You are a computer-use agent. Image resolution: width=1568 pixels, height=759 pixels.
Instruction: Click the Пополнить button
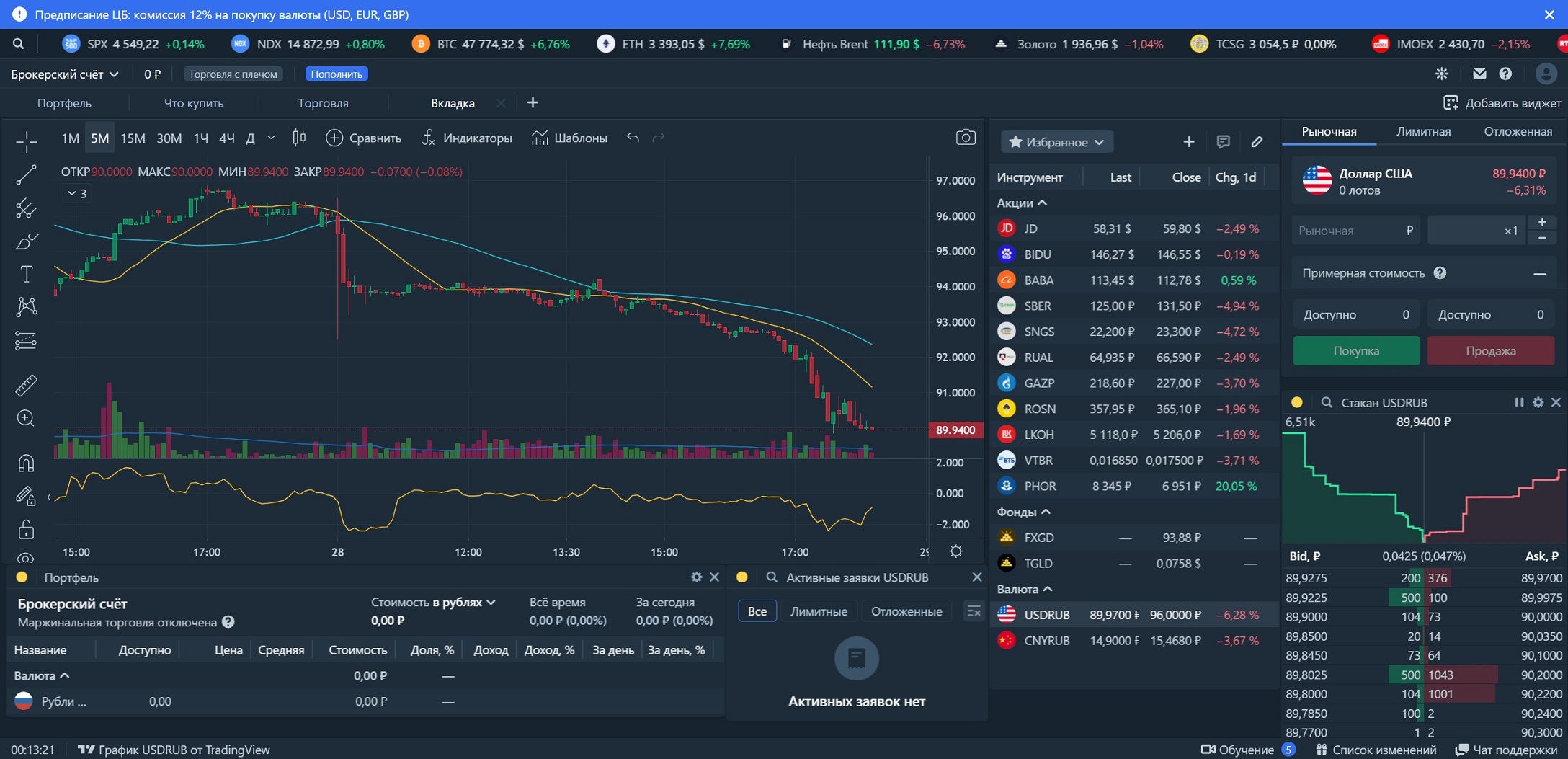(x=337, y=74)
